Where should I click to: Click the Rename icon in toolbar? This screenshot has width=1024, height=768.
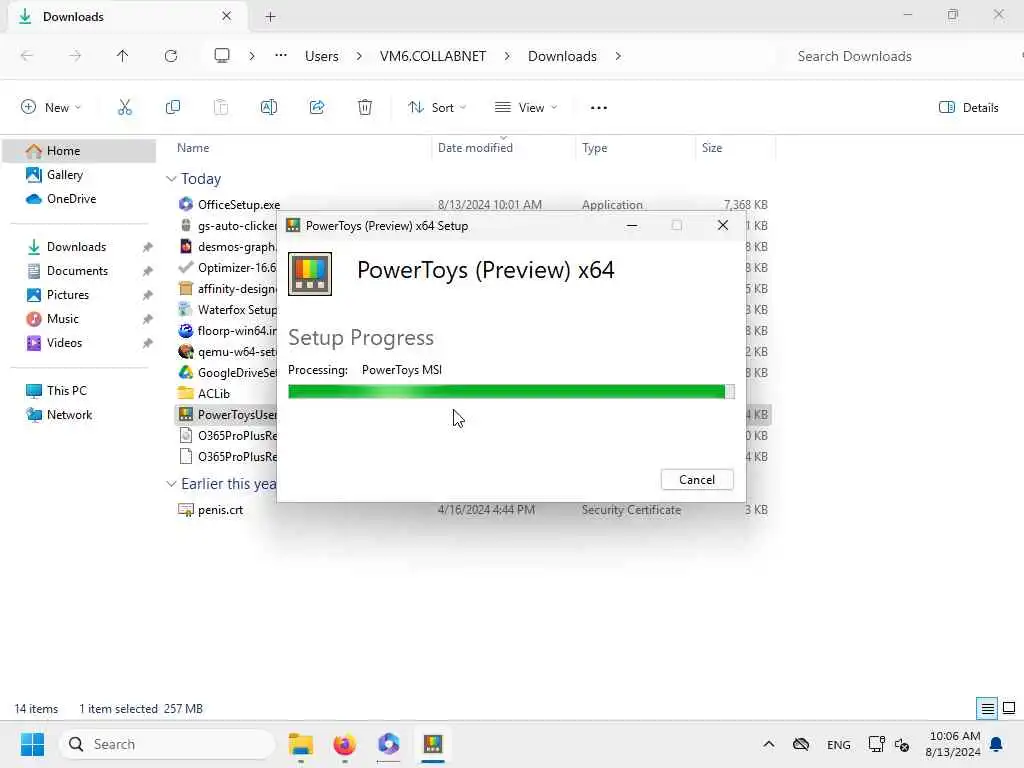pos(268,107)
